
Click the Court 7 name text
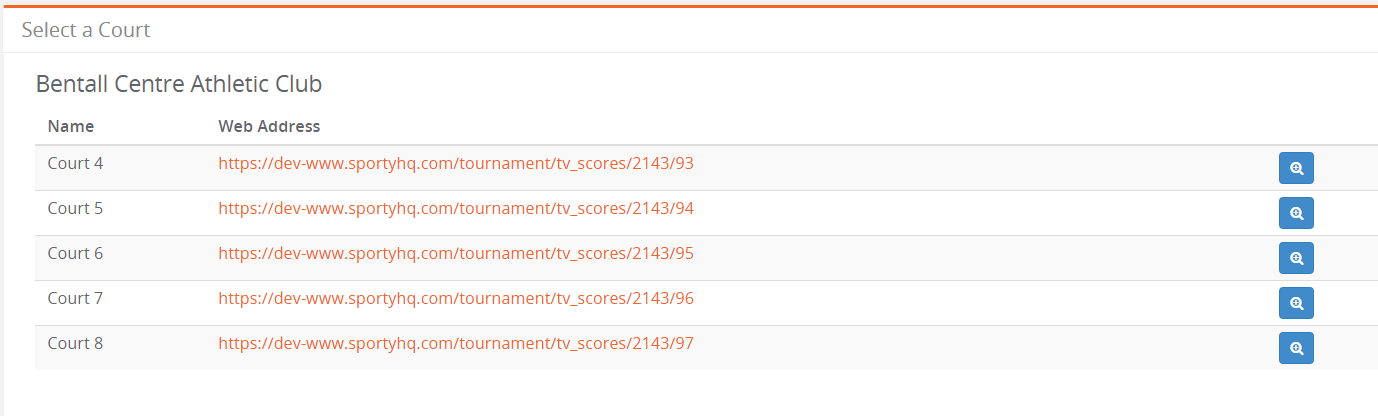point(75,298)
